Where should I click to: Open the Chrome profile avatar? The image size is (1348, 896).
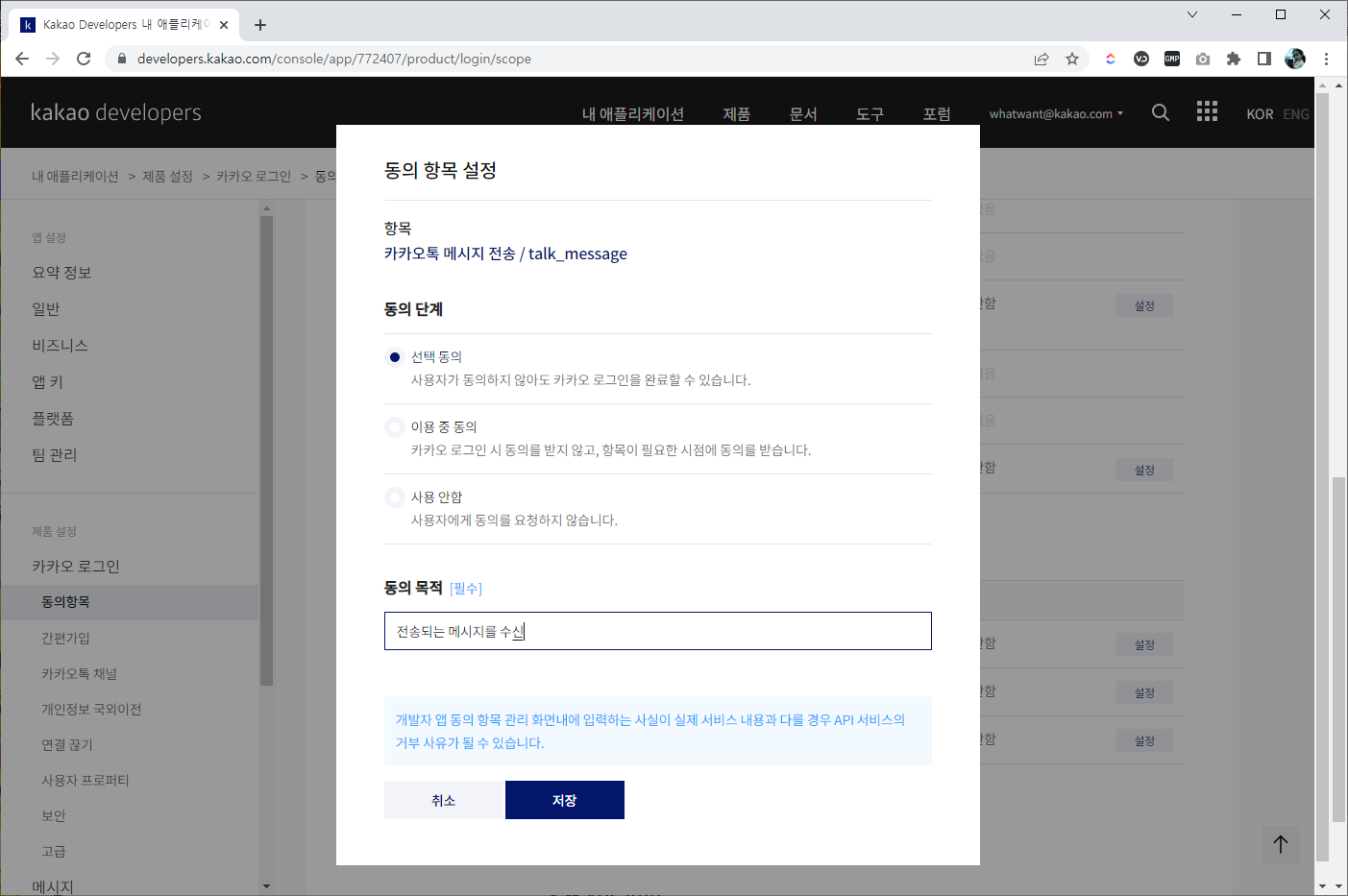1295,59
